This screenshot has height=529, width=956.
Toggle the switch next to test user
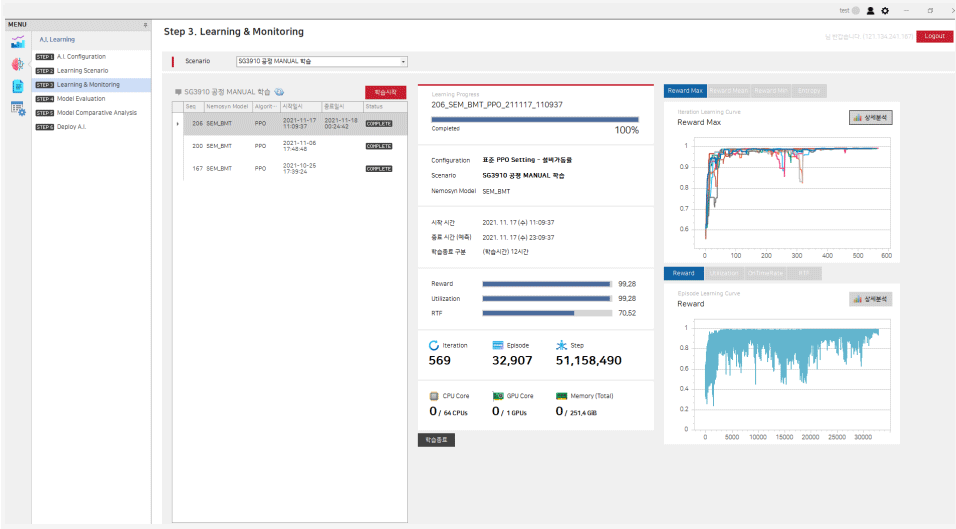[x=855, y=10]
